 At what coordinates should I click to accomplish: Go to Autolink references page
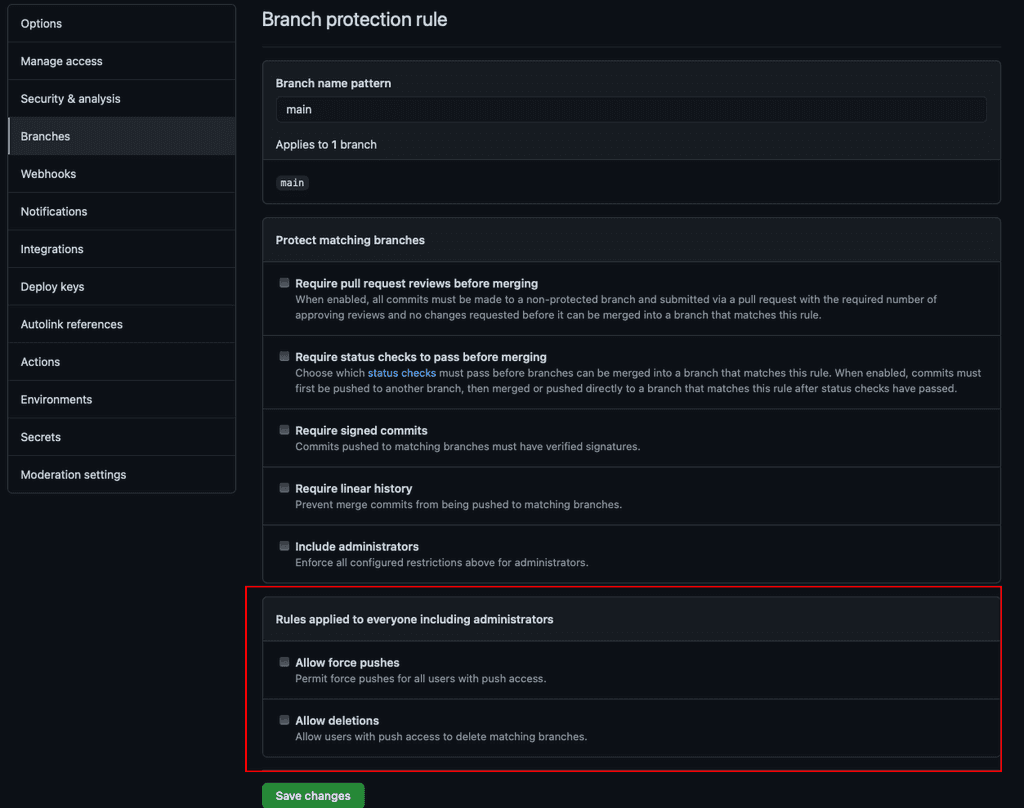tap(71, 324)
